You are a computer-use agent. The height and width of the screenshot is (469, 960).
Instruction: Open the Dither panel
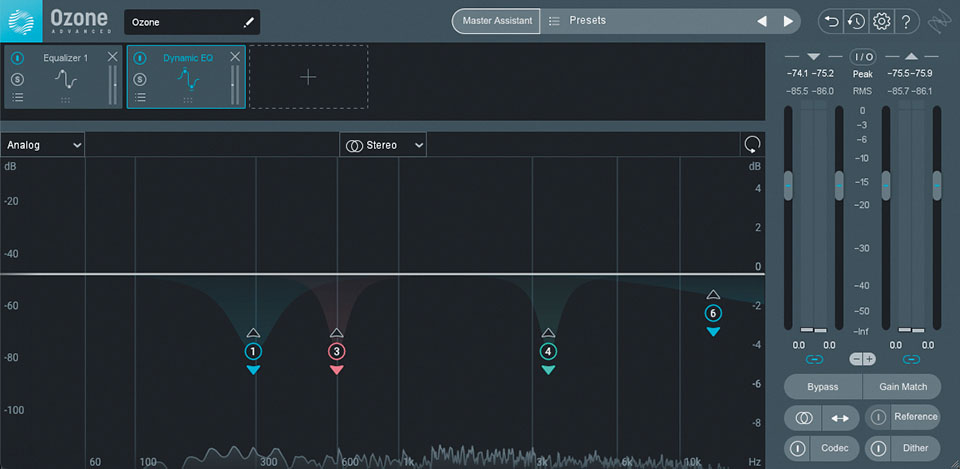(916, 448)
